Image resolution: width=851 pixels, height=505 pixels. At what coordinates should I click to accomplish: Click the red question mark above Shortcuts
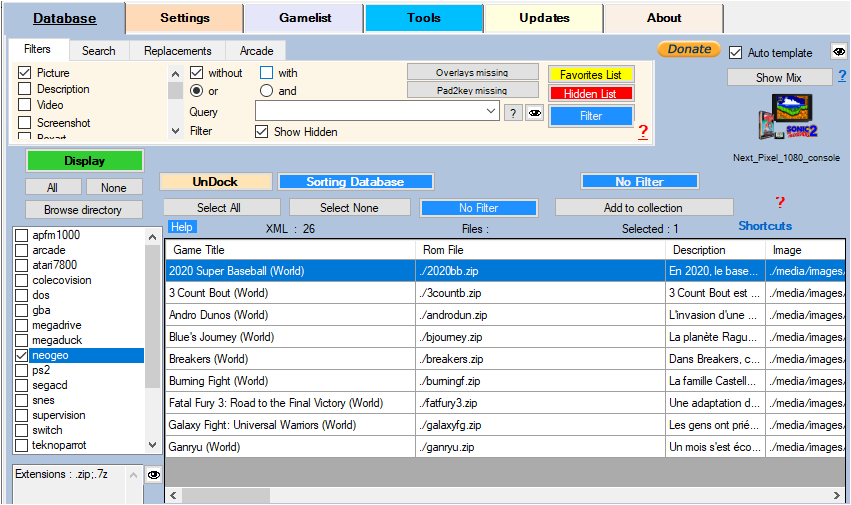point(780,202)
